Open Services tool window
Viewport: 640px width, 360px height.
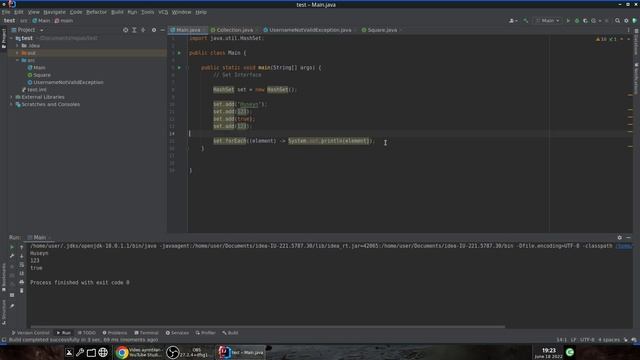(x=177, y=333)
